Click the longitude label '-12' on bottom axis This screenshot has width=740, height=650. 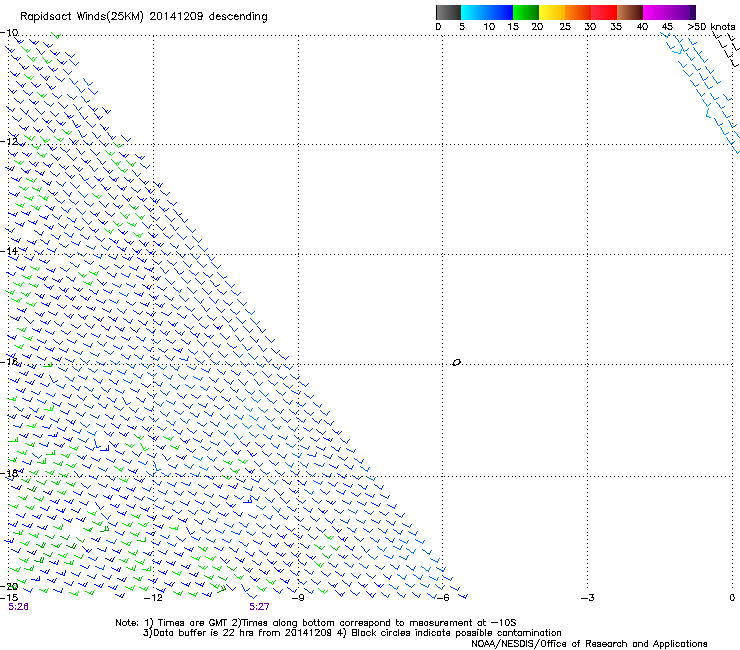(153, 598)
